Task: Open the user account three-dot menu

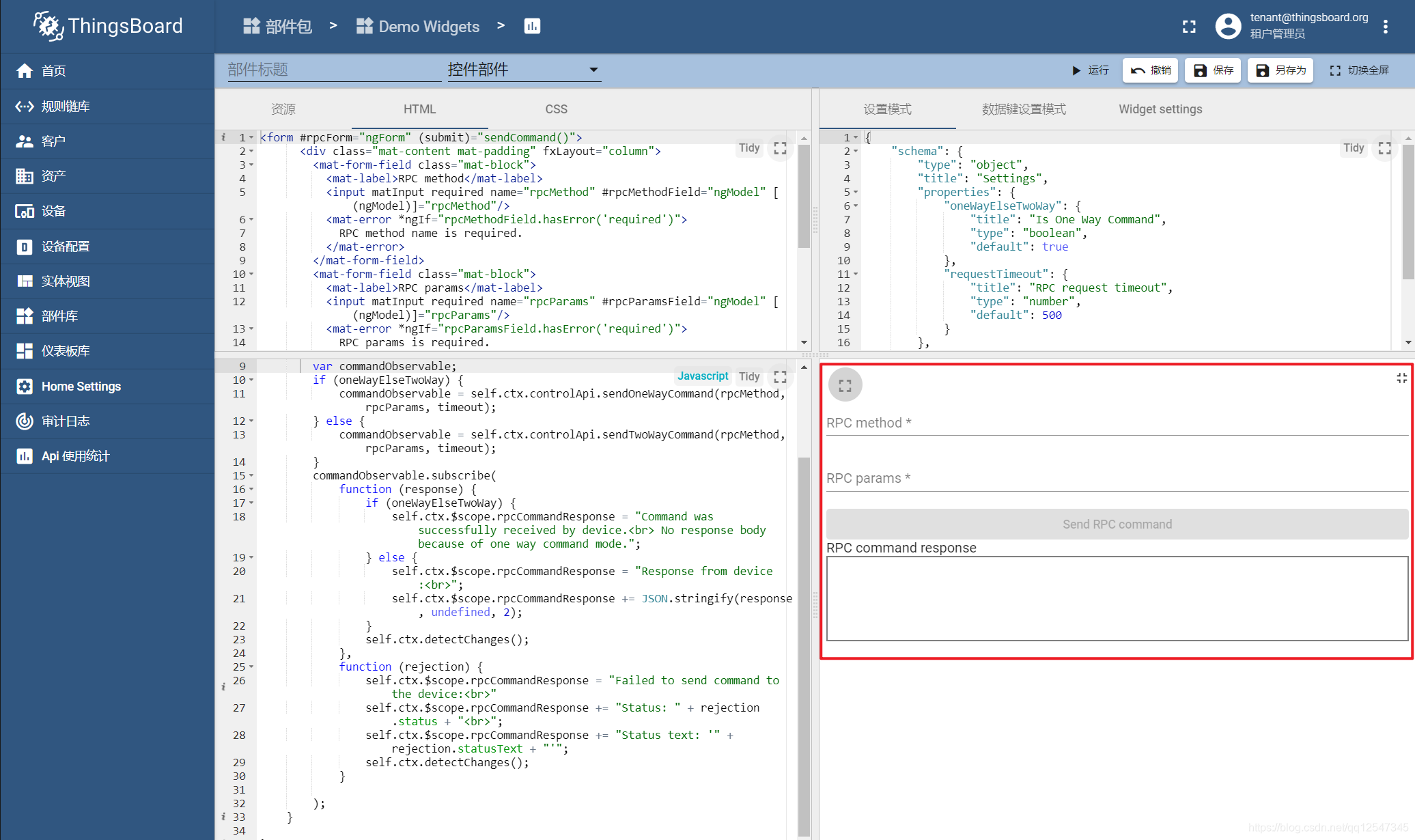Action: click(x=1385, y=26)
